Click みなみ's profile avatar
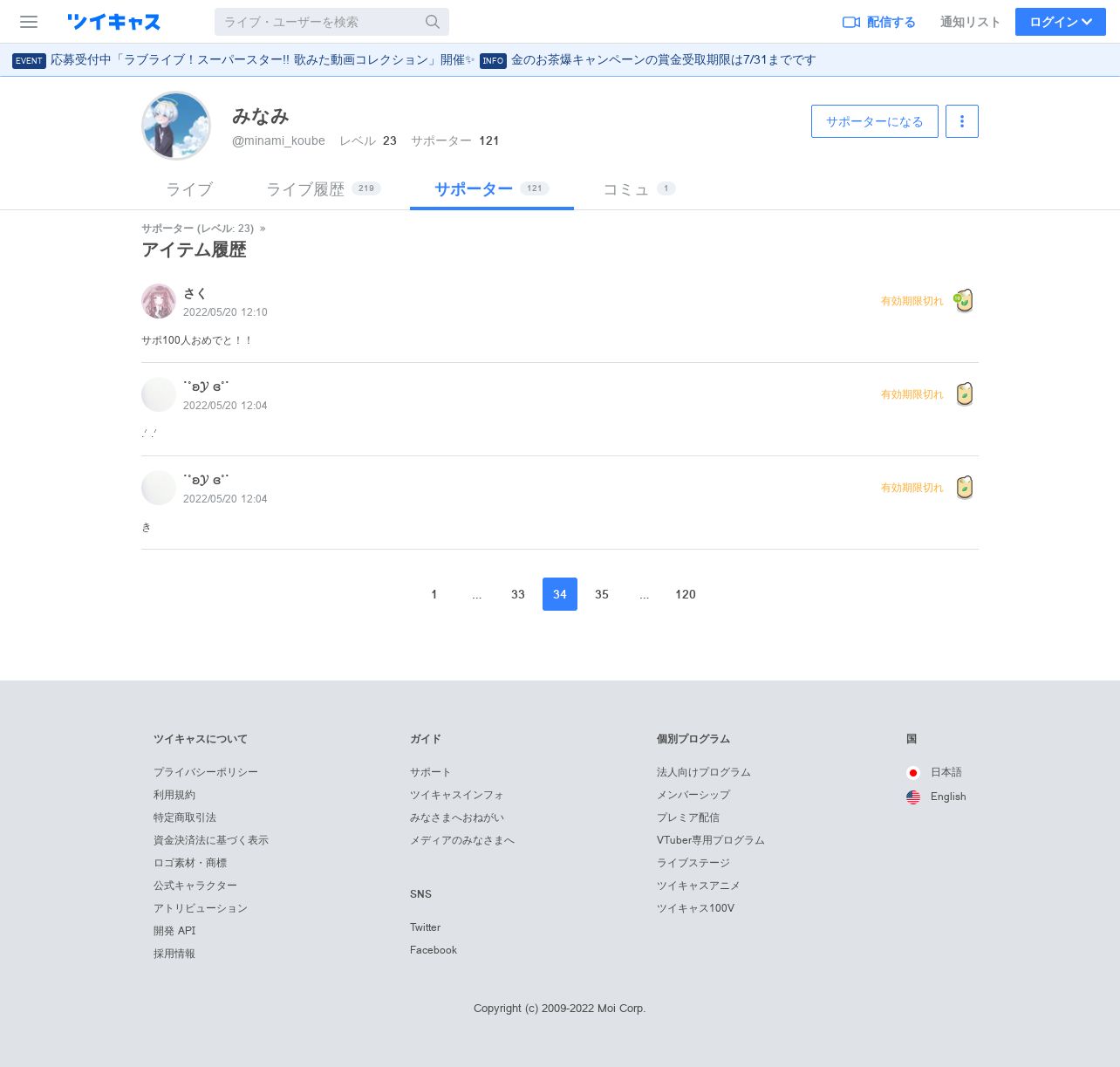This screenshot has height=1067, width=1120. 176,126
